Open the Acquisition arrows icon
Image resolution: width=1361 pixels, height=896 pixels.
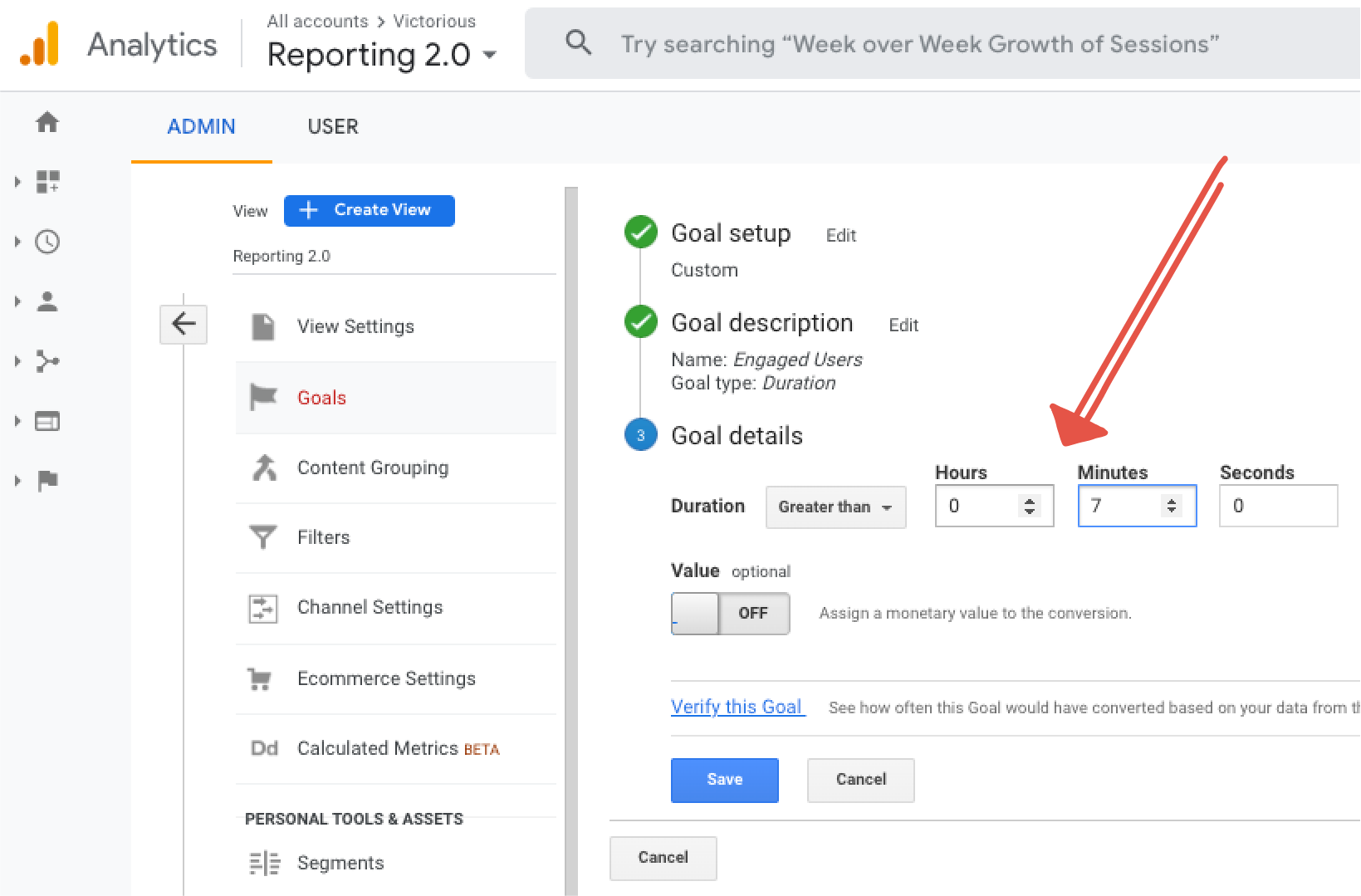point(47,361)
